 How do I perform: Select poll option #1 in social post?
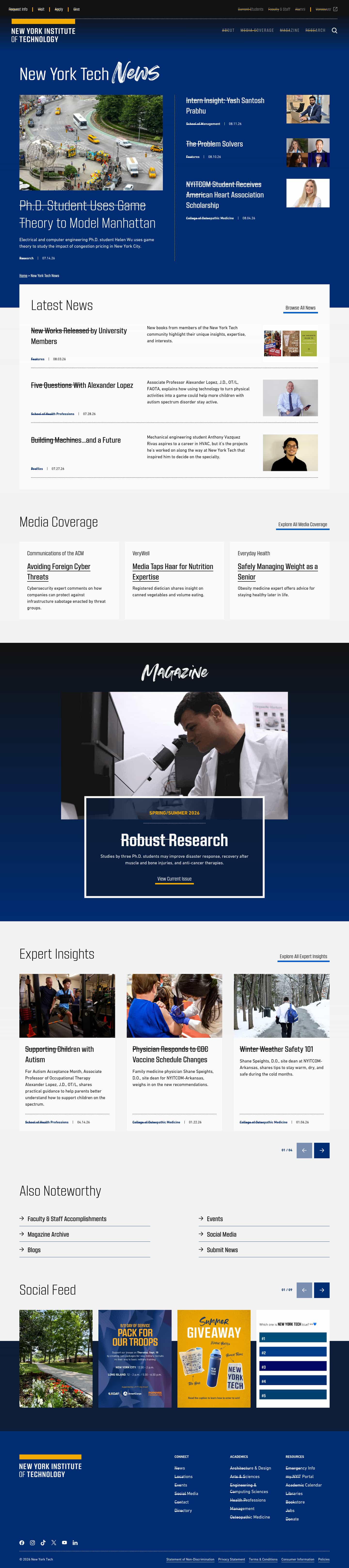point(293,1338)
